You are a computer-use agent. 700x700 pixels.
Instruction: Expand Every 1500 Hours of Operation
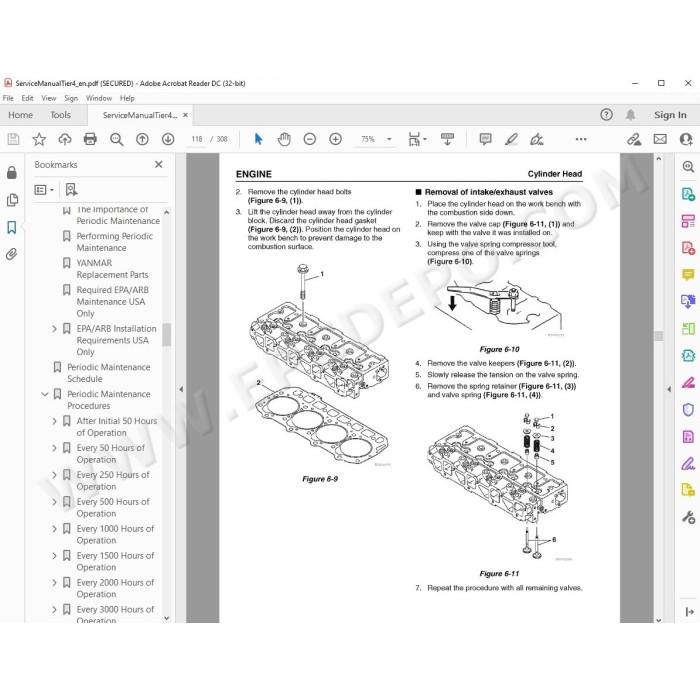point(54,556)
